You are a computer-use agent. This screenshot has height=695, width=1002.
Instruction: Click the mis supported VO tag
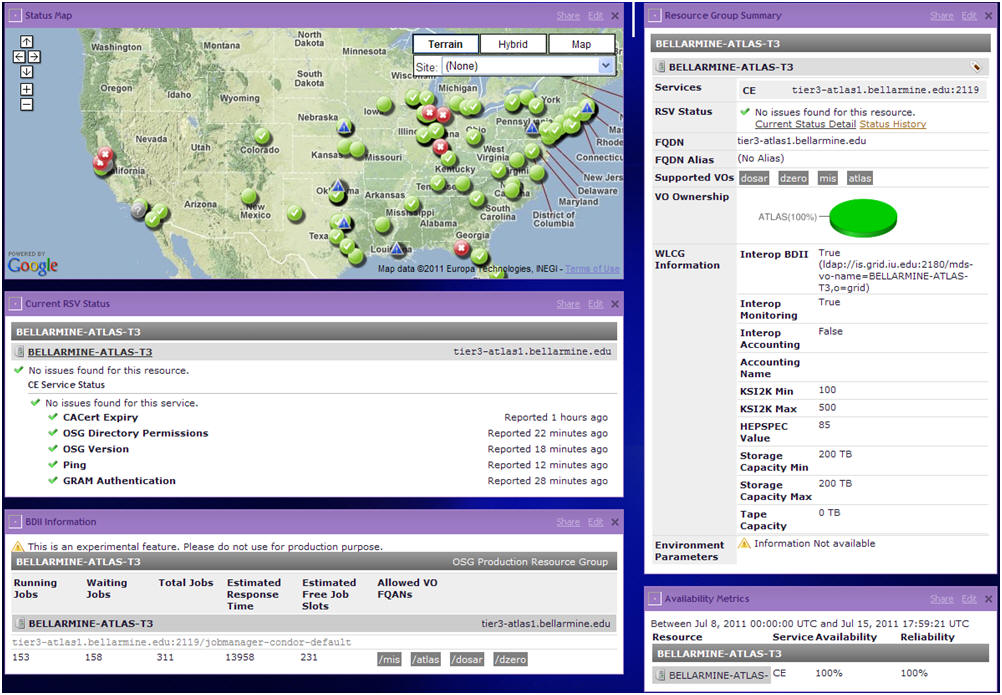(828, 179)
